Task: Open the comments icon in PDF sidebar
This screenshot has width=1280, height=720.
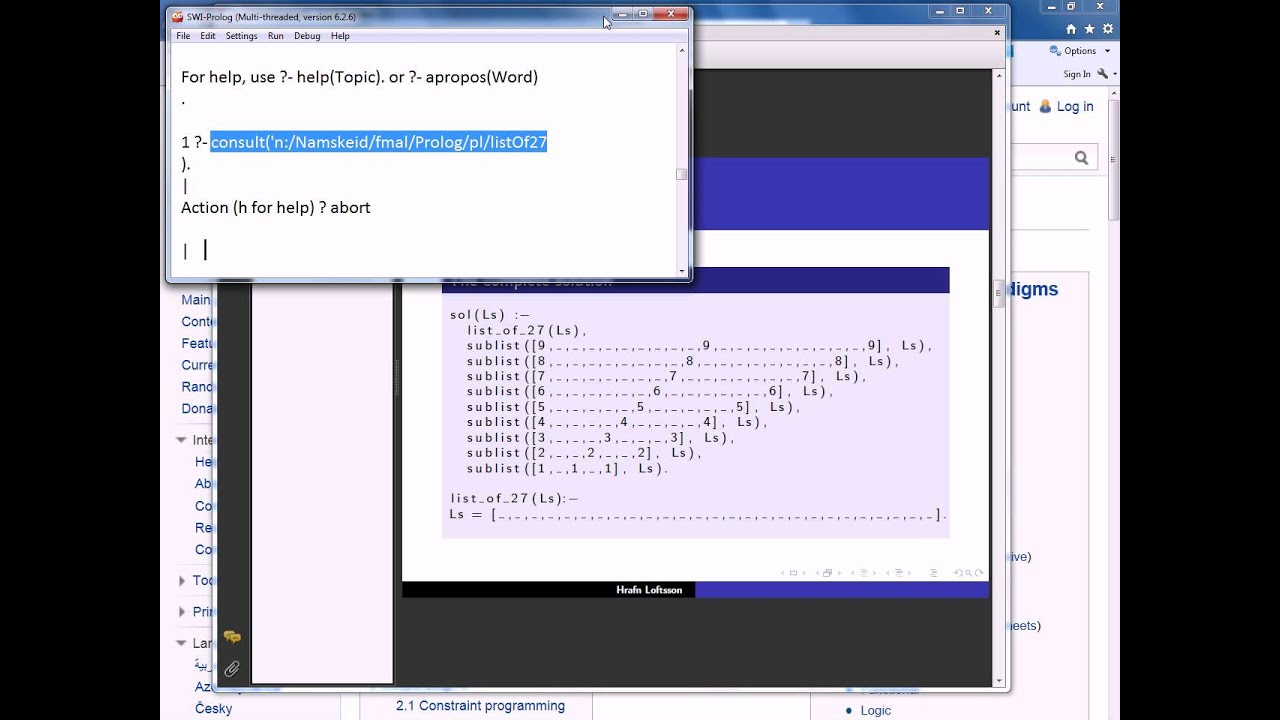Action: coord(232,637)
